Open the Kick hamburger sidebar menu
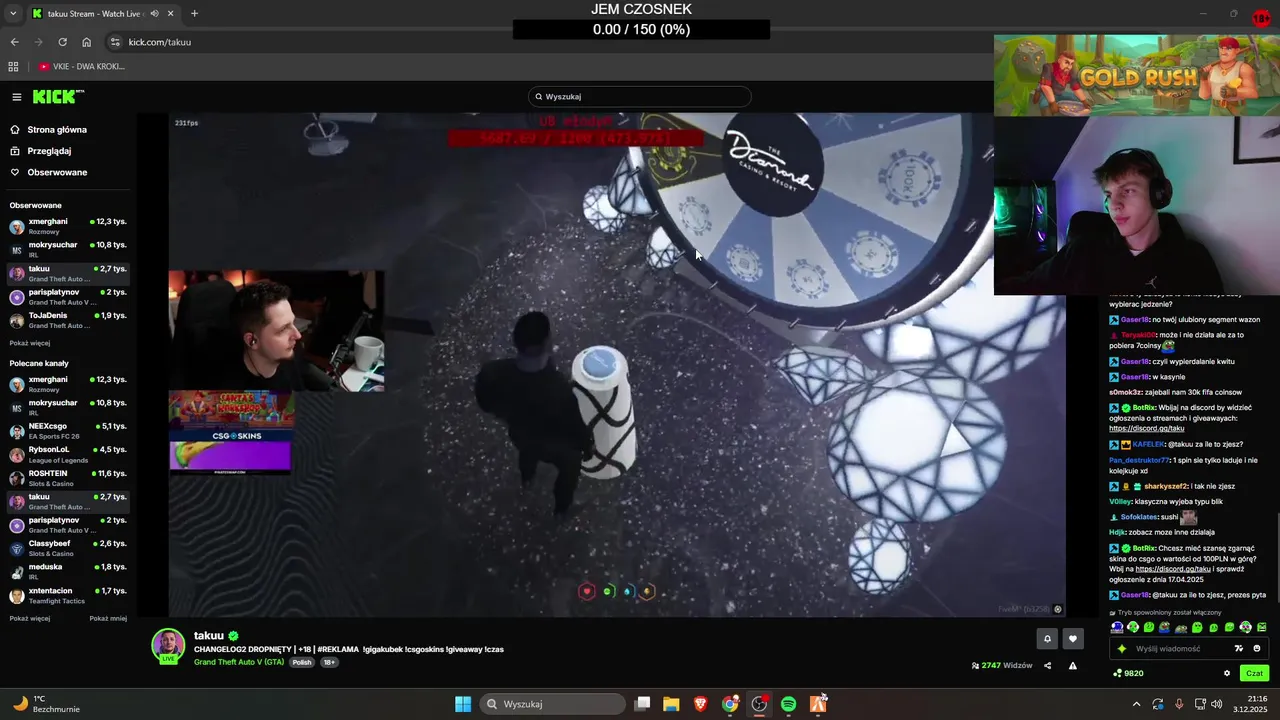 (x=17, y=97)
